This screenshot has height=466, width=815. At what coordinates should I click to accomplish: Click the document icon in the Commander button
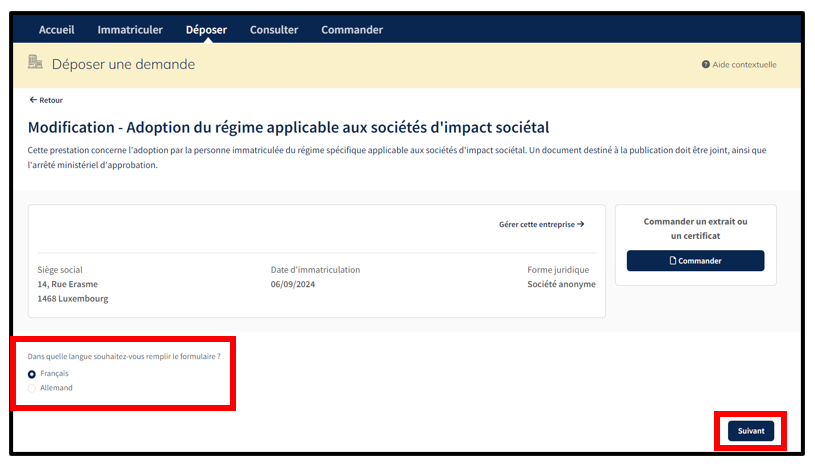pos(672,261)
